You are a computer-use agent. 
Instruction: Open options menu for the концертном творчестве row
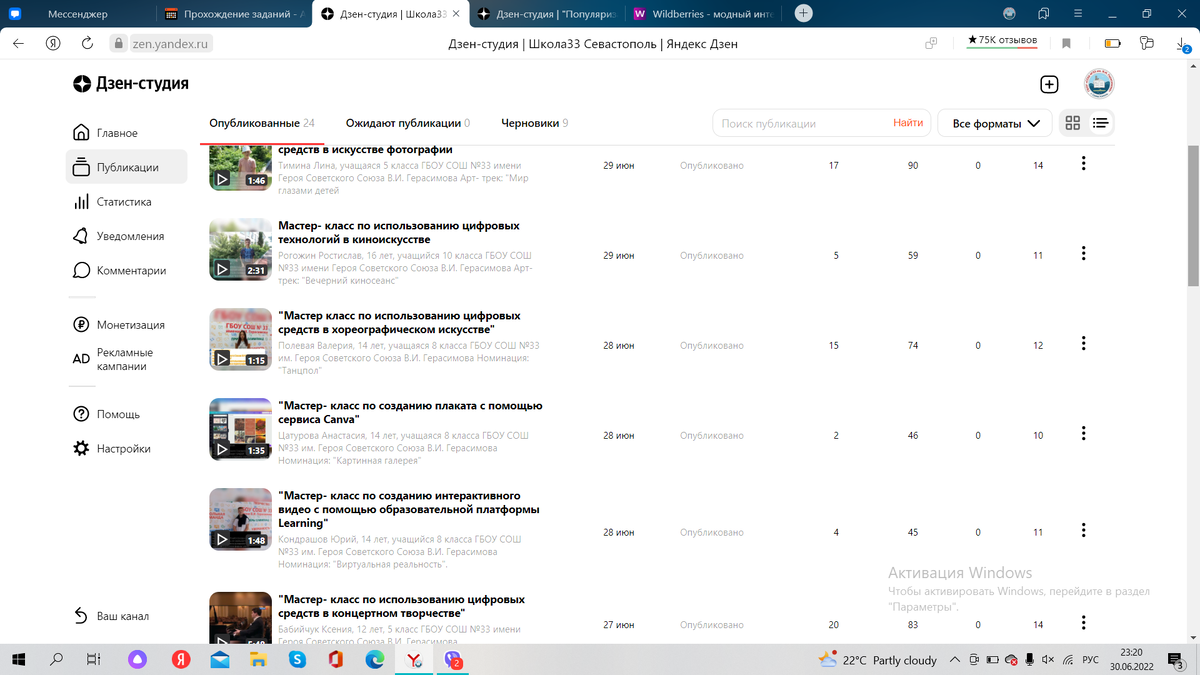point(1084,623)
